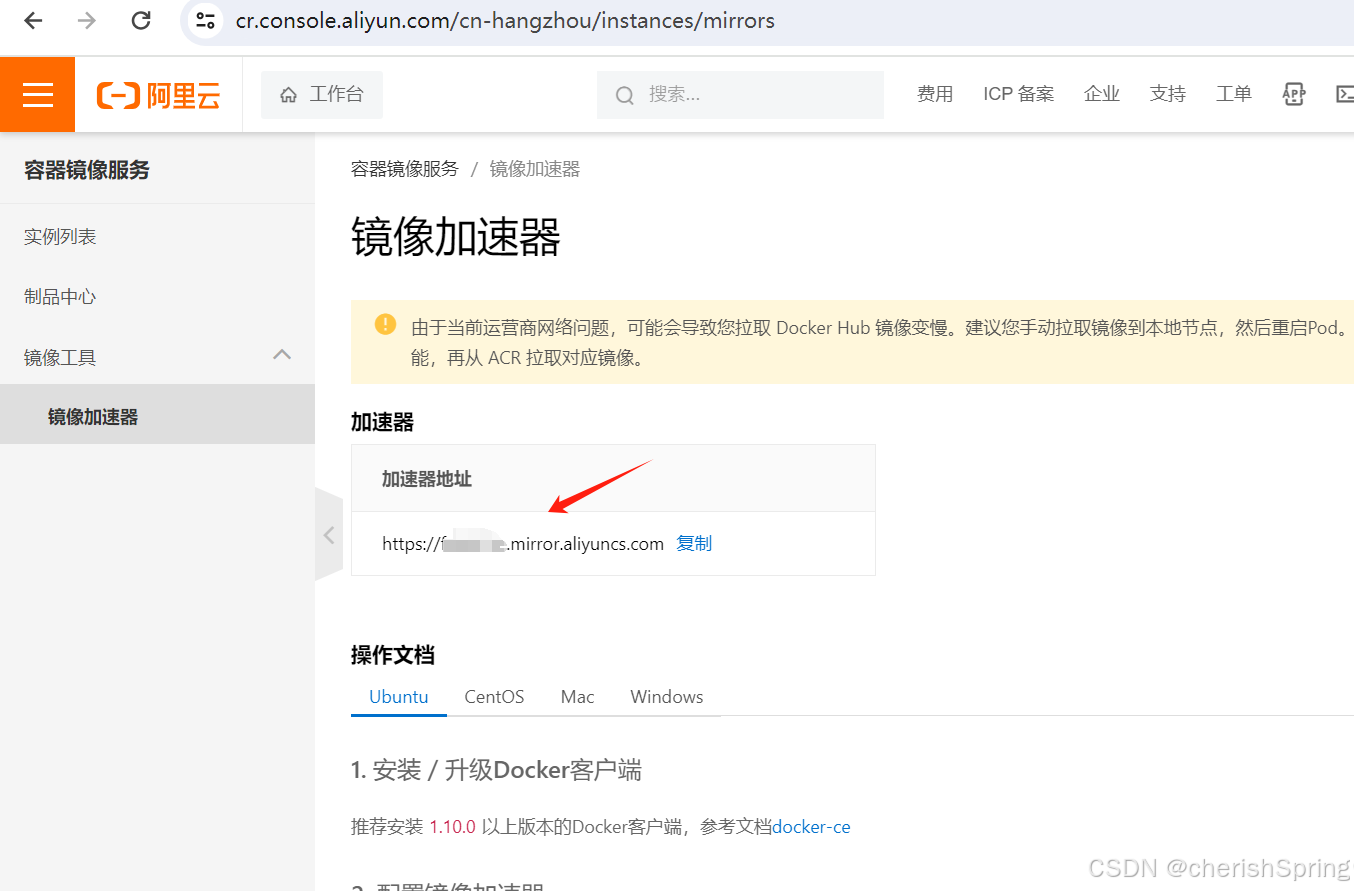Click the 复制 copy link

(694, 544)
